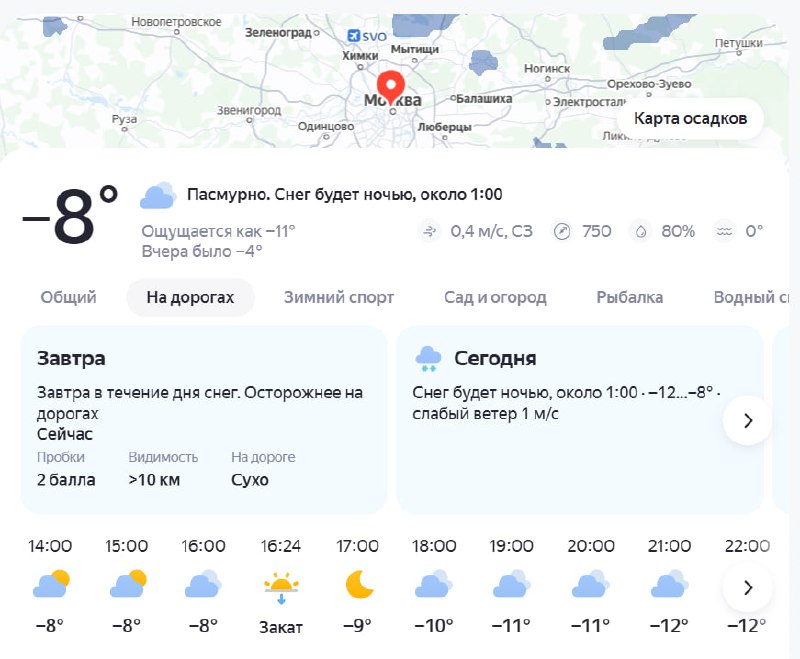Click the SVO airport icon on map

(352, 36)
